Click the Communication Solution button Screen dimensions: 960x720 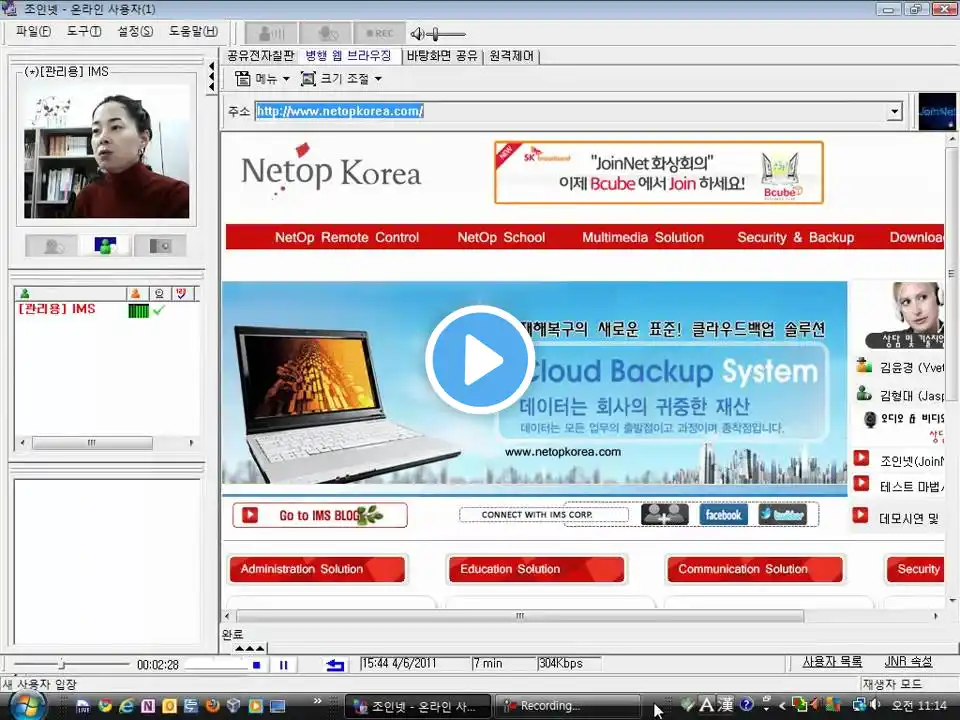(x=755, y=569)
